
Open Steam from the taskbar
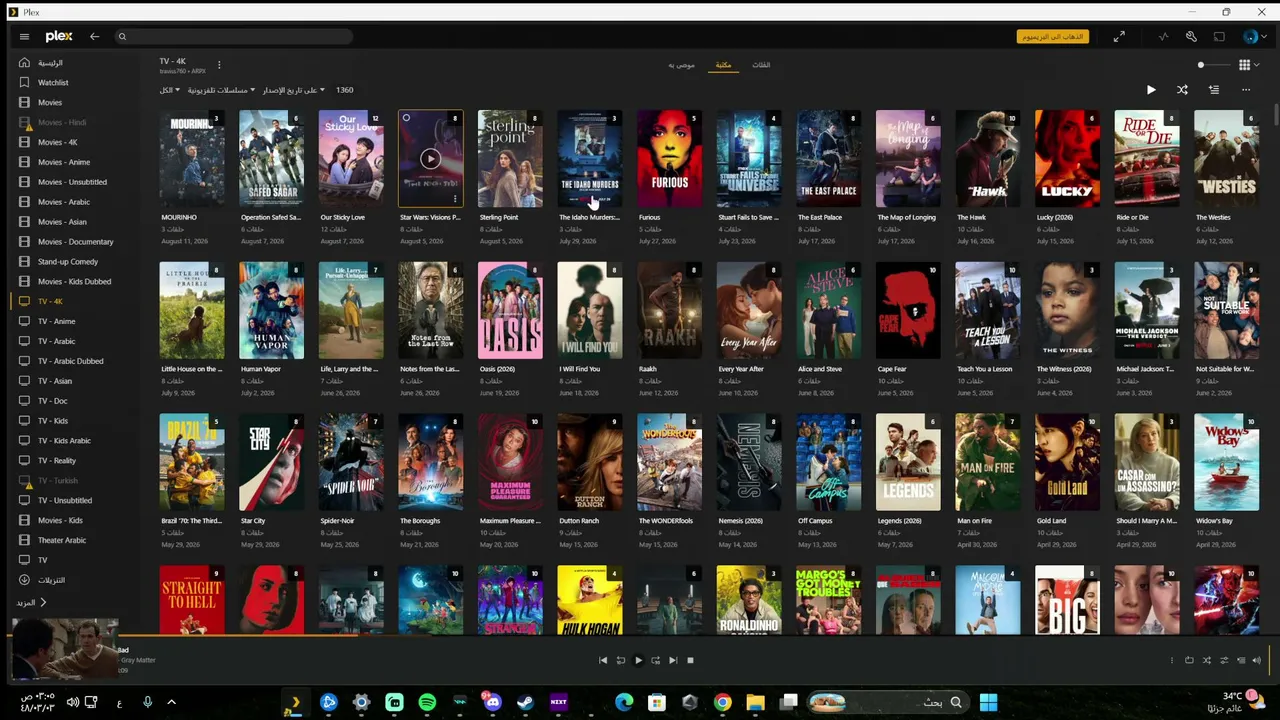[x=525, y=702]
